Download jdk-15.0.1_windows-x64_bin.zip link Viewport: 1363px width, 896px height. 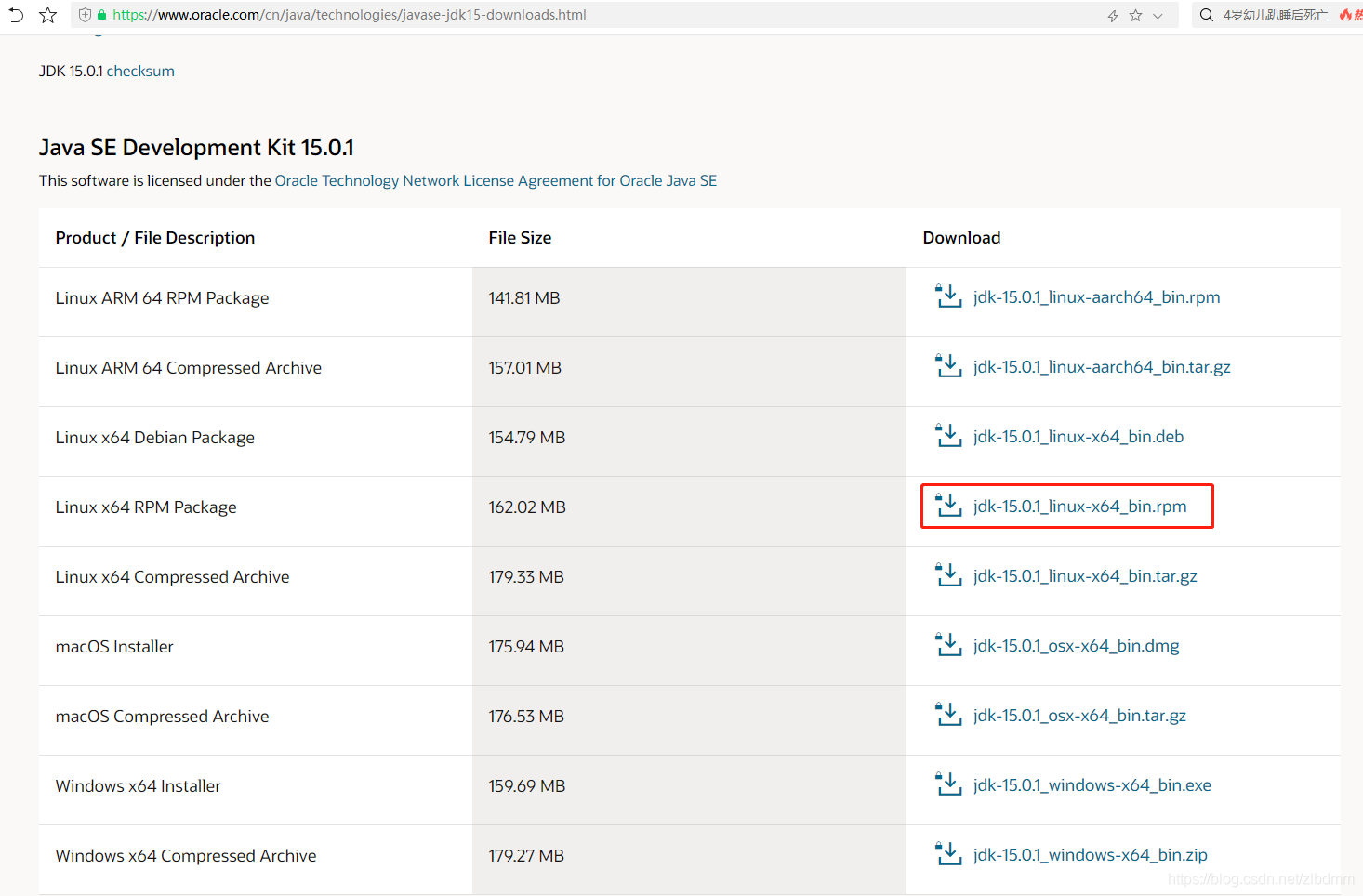[1090, 855]
